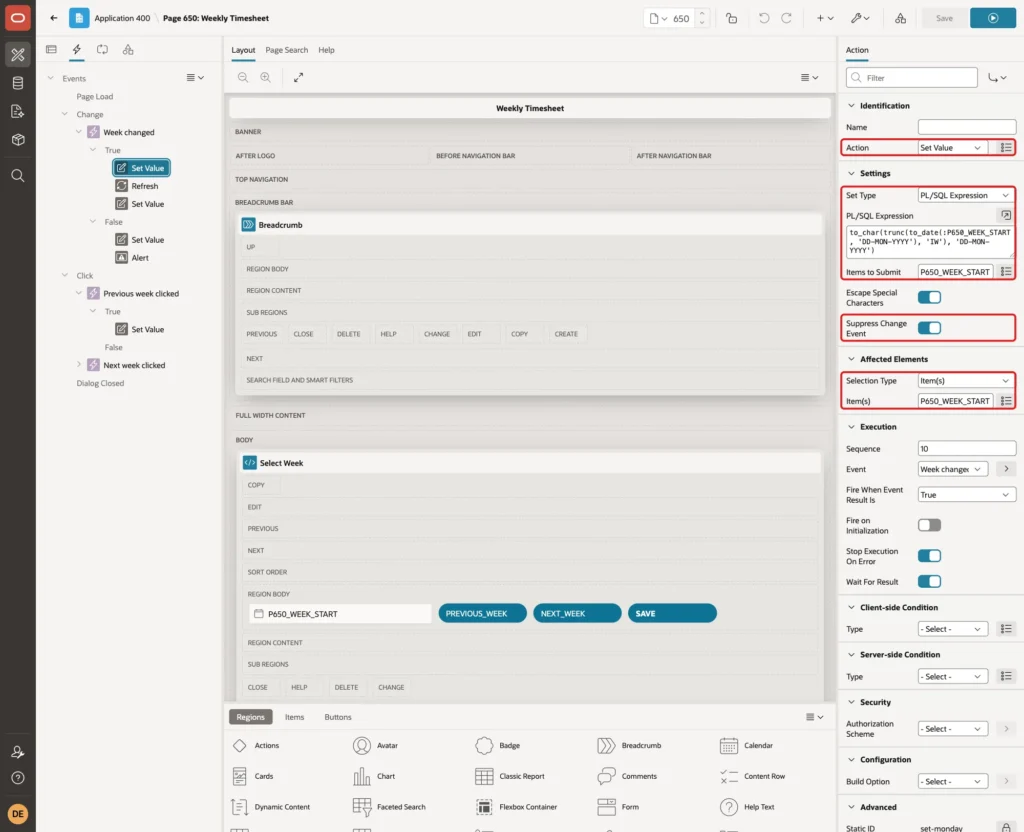Select the Refresh action tree item
1024x832 pixels.
click(137, 185)
